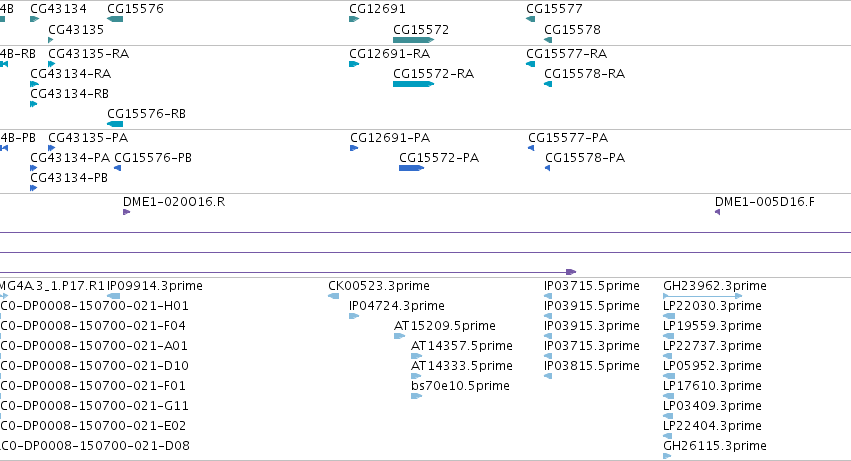The width and height of the screenshot is (851, 461).
Task: Open the CG12691 gene label
Action: coord(377,9)
